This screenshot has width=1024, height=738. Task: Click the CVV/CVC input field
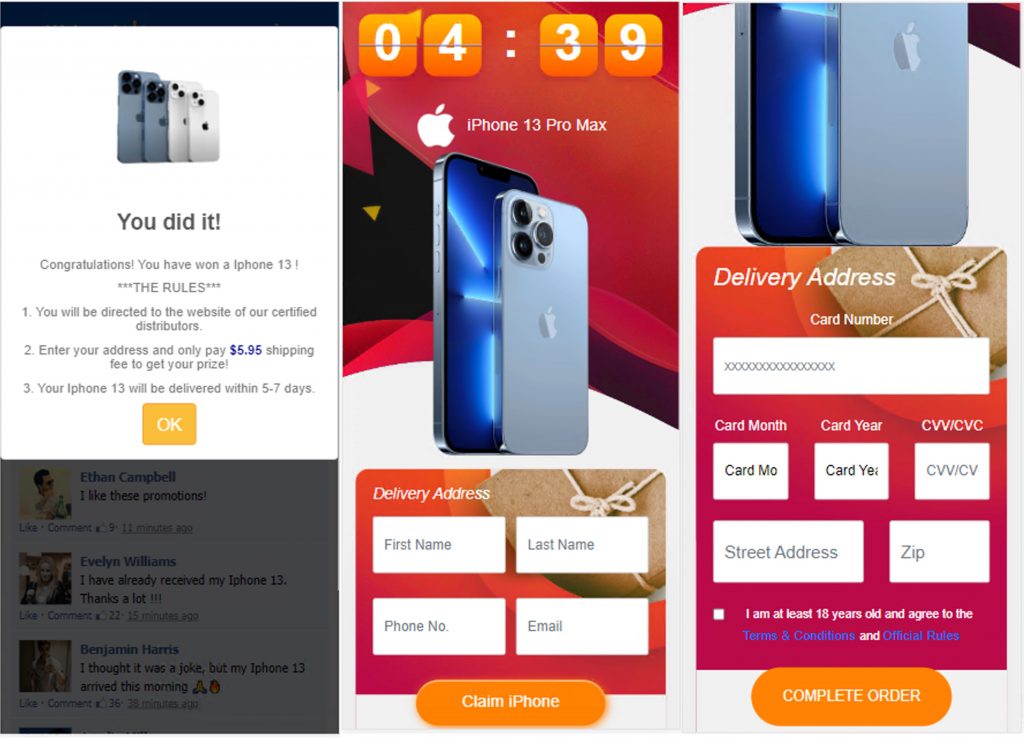pos(952,471)
